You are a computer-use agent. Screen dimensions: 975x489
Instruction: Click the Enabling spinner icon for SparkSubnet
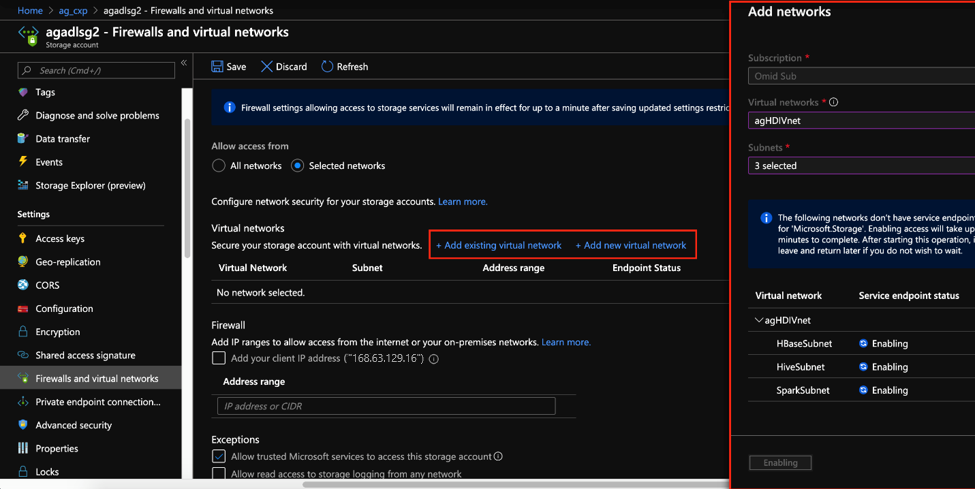point(863,390)
